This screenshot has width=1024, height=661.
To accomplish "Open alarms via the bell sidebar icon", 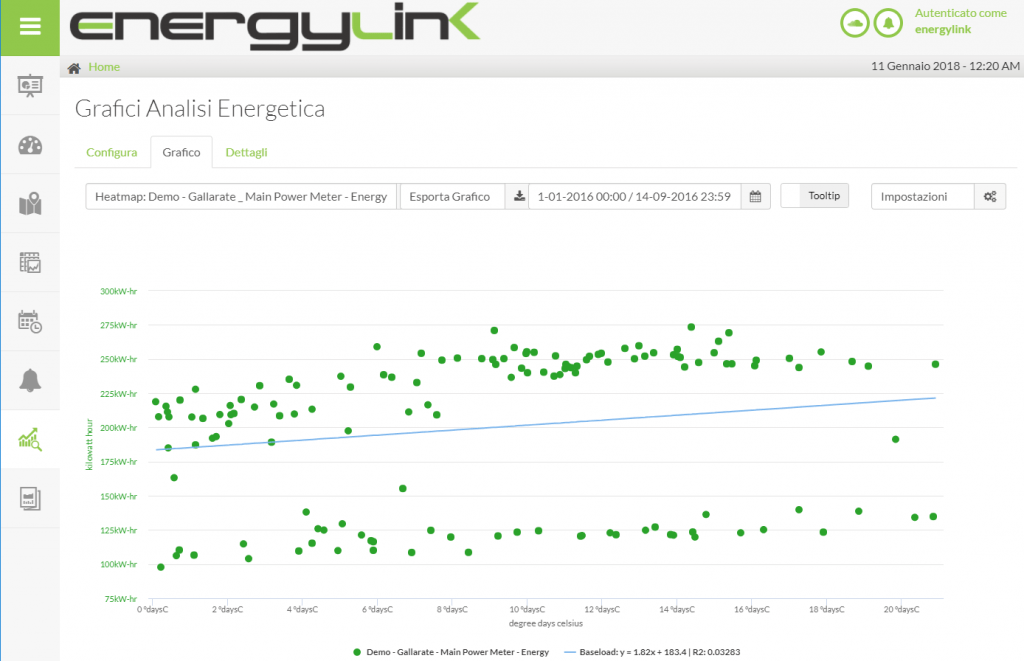I will point(31,380).
